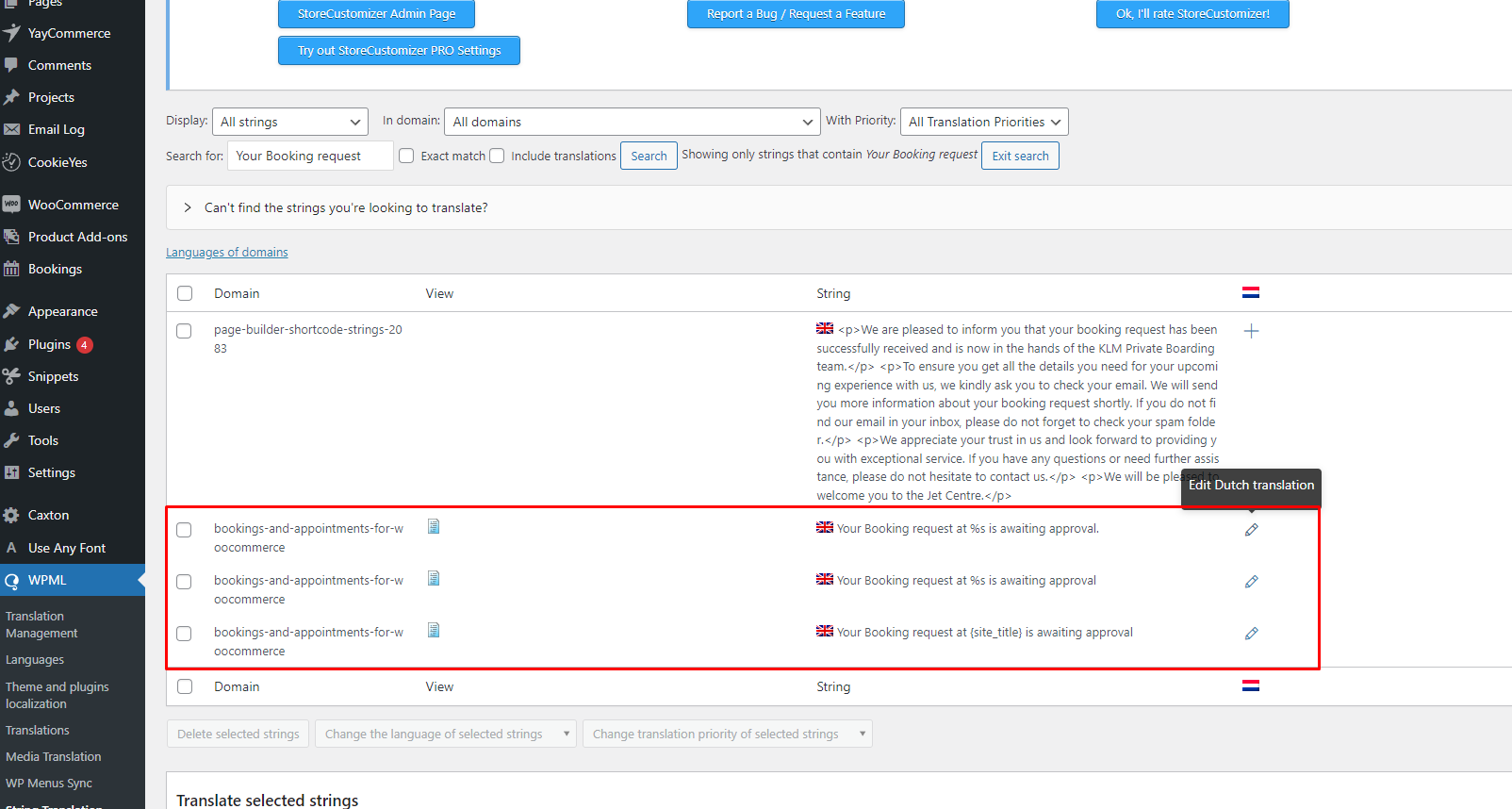Click Try out StoreCustomizer PRO Settings
Screen dimensions: 1512x809
(399, 51)
